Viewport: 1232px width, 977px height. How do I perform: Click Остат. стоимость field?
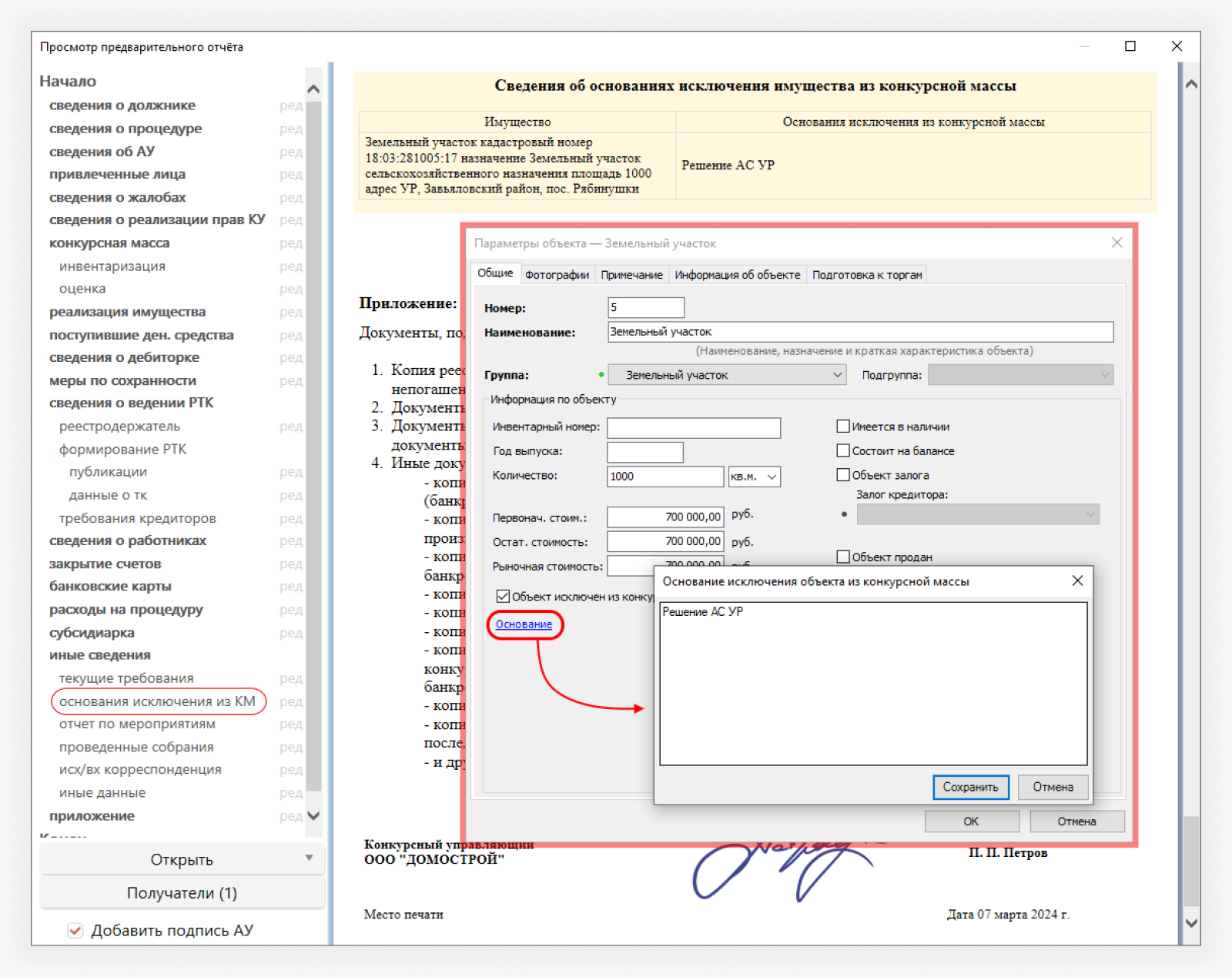(665, 541)
